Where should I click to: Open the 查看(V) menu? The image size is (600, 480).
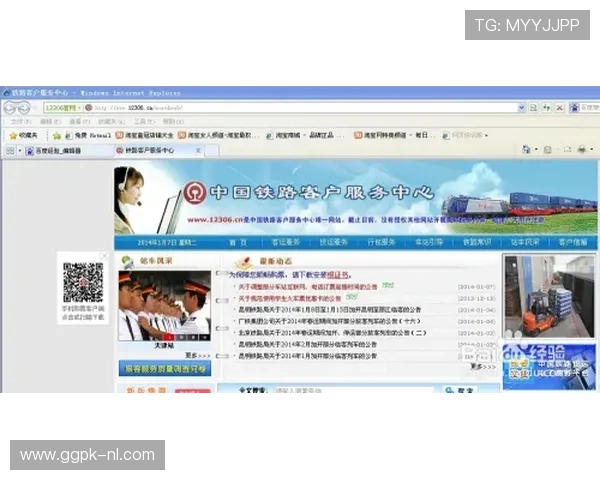pyautogui.click(x=80, y=122)
